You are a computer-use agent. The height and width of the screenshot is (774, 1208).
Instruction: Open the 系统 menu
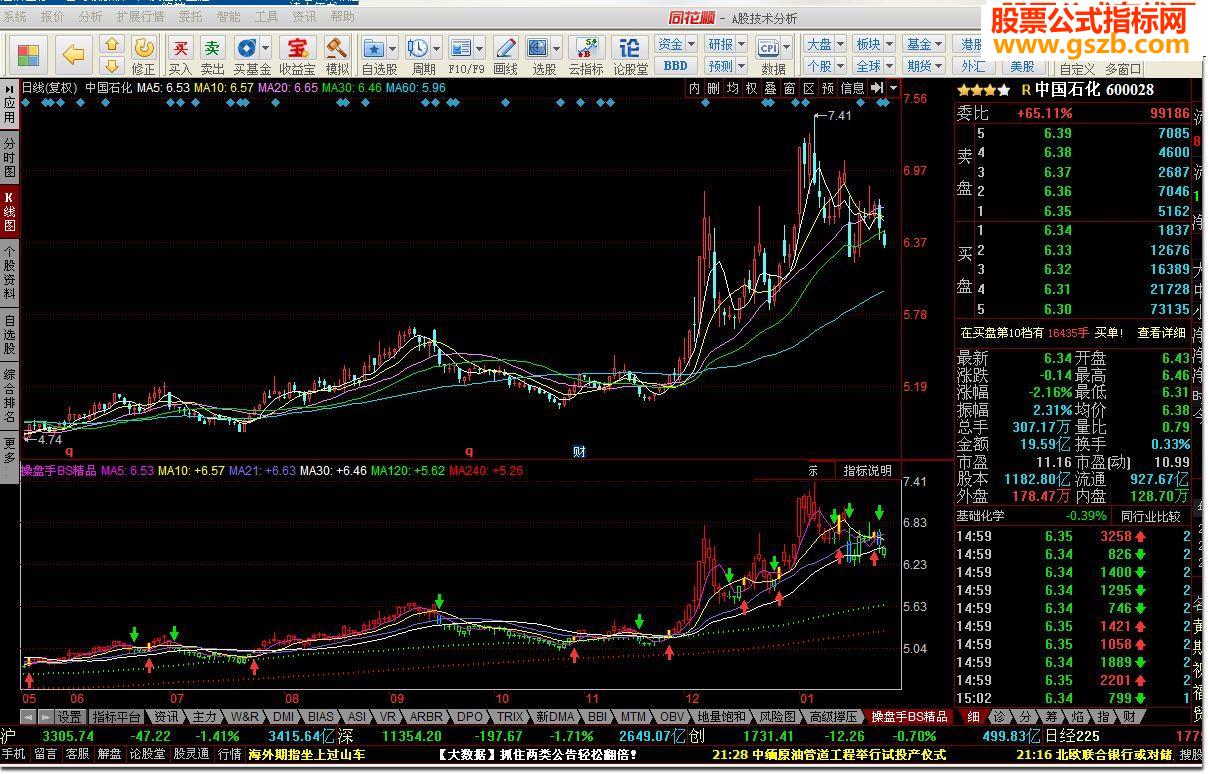pyautogui.click(x=15, y=17)
